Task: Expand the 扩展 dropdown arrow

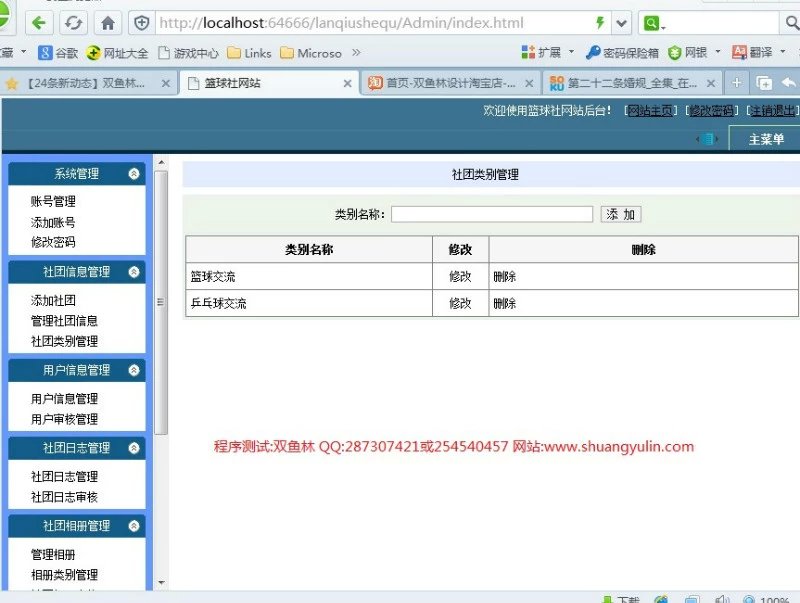Action: (571, 52)
